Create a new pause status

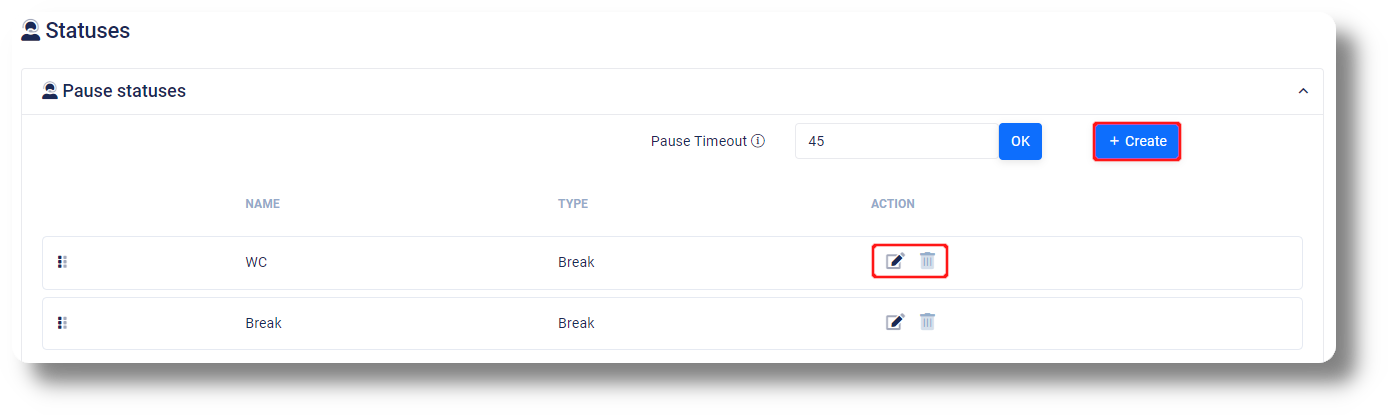1137,141
